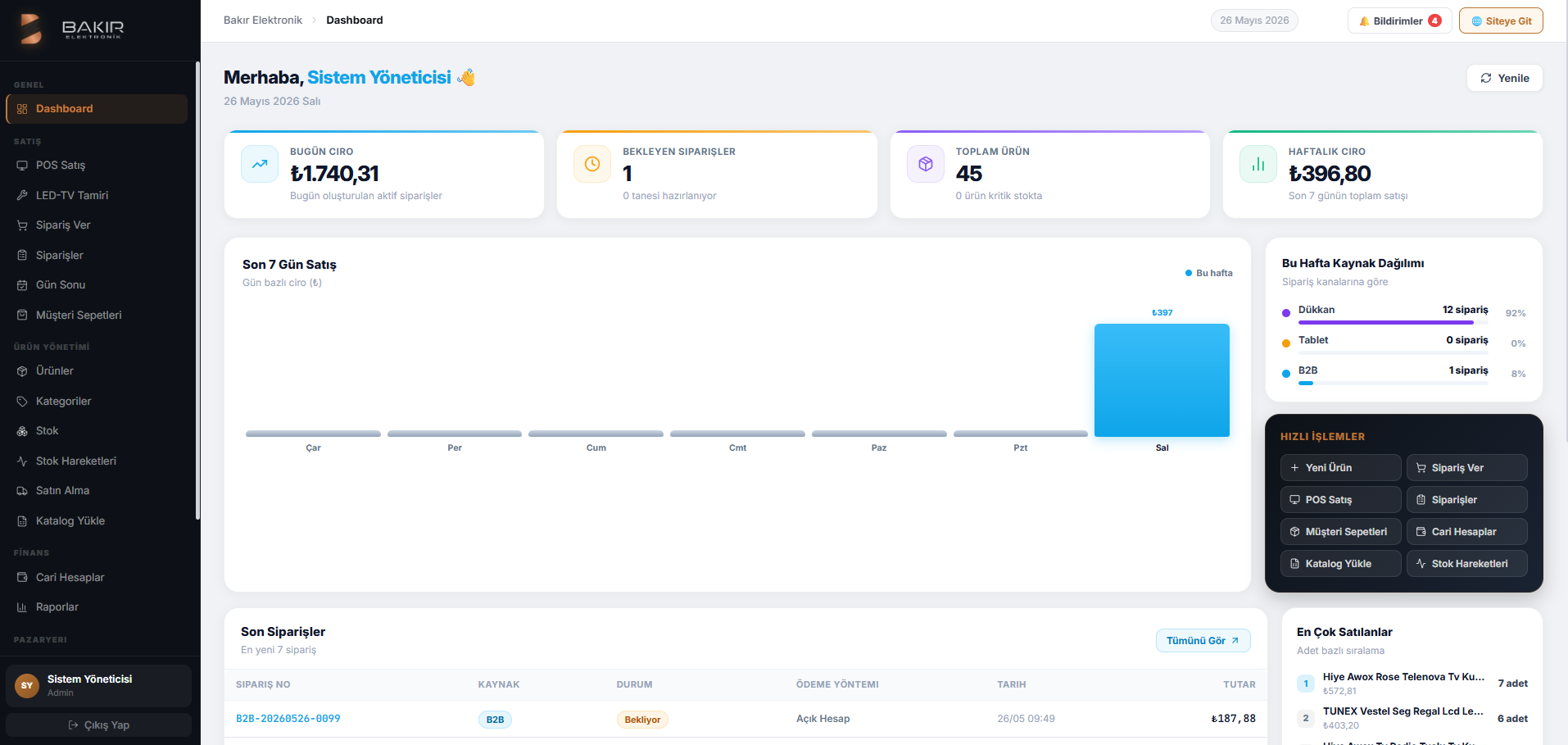Screen dimensions: 1568x745
Task: Click the Stok cubes icon in sidebar
Action: (x=22, y=431)
